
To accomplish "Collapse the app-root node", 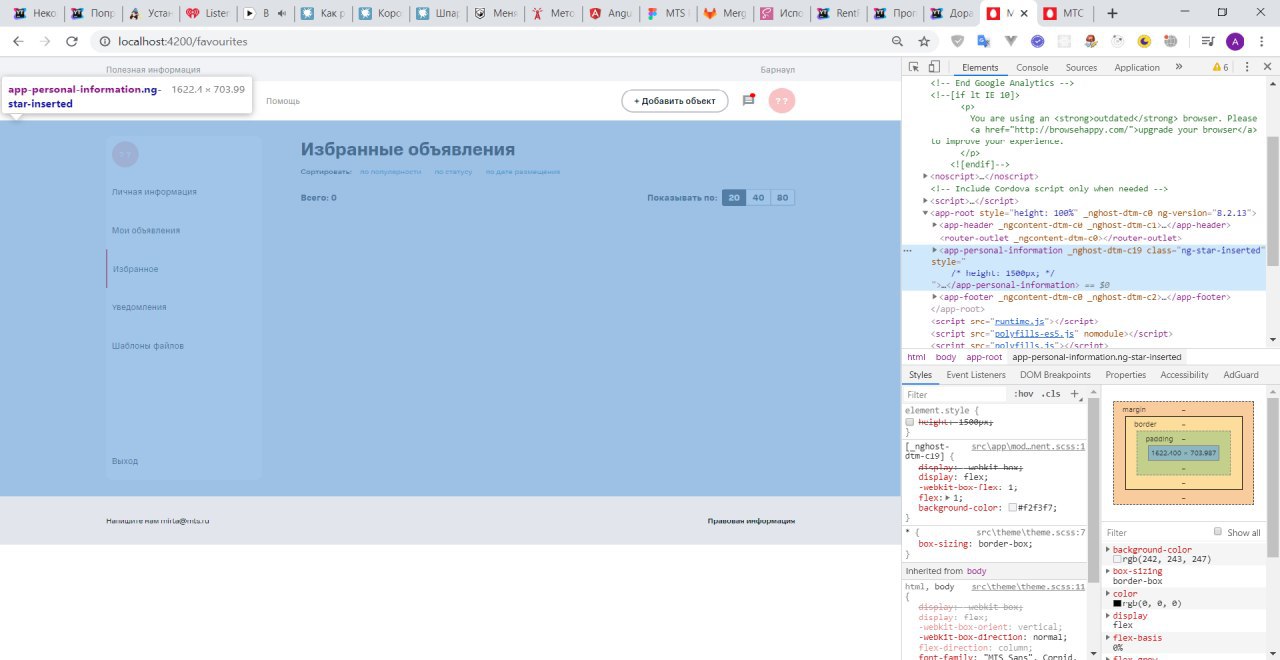I will pyautogui.click(x=925, y=213).
